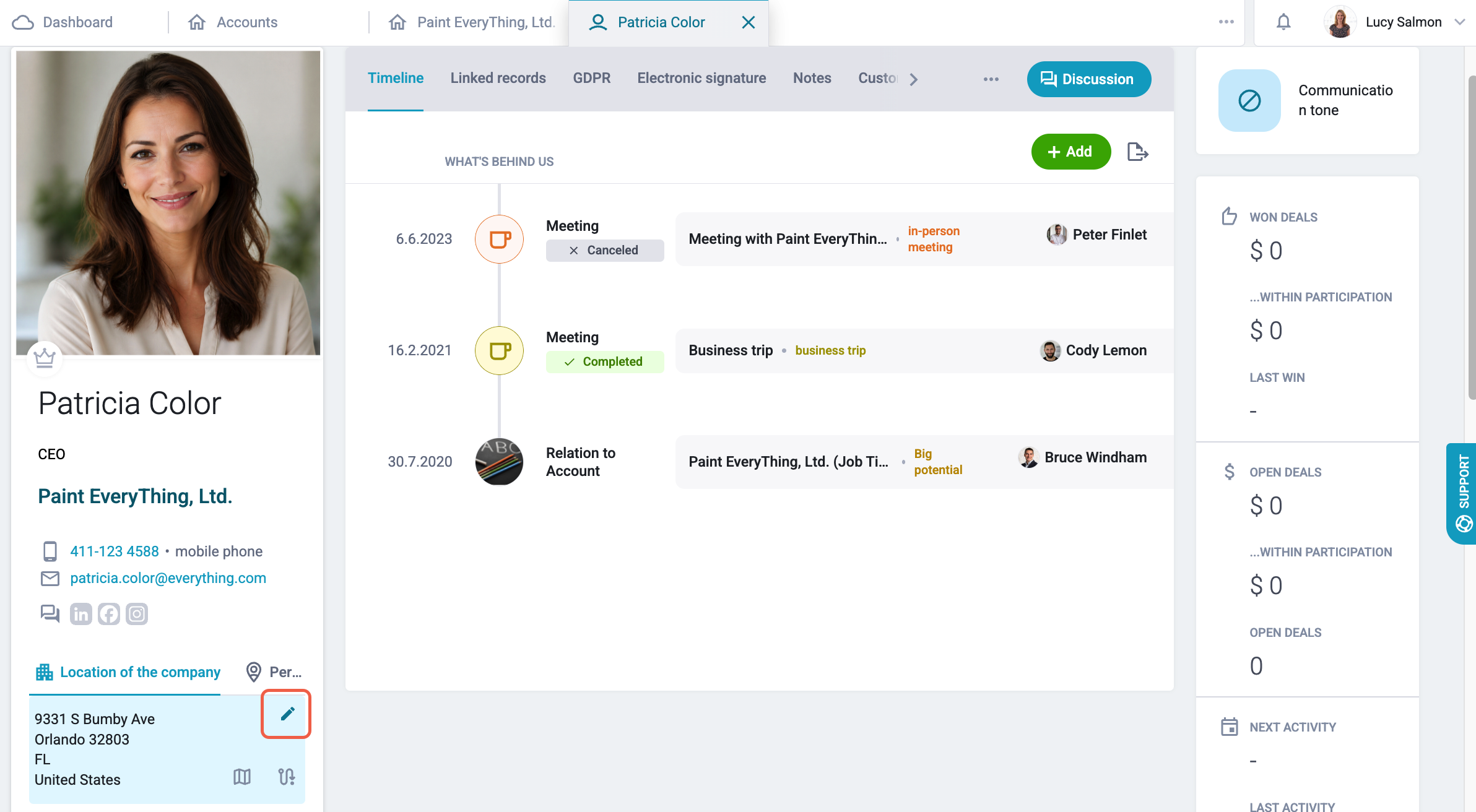This screenshot has width=1476, height=812.
Task: Click the 16.2.2021 date
Action: click(420, 350)
